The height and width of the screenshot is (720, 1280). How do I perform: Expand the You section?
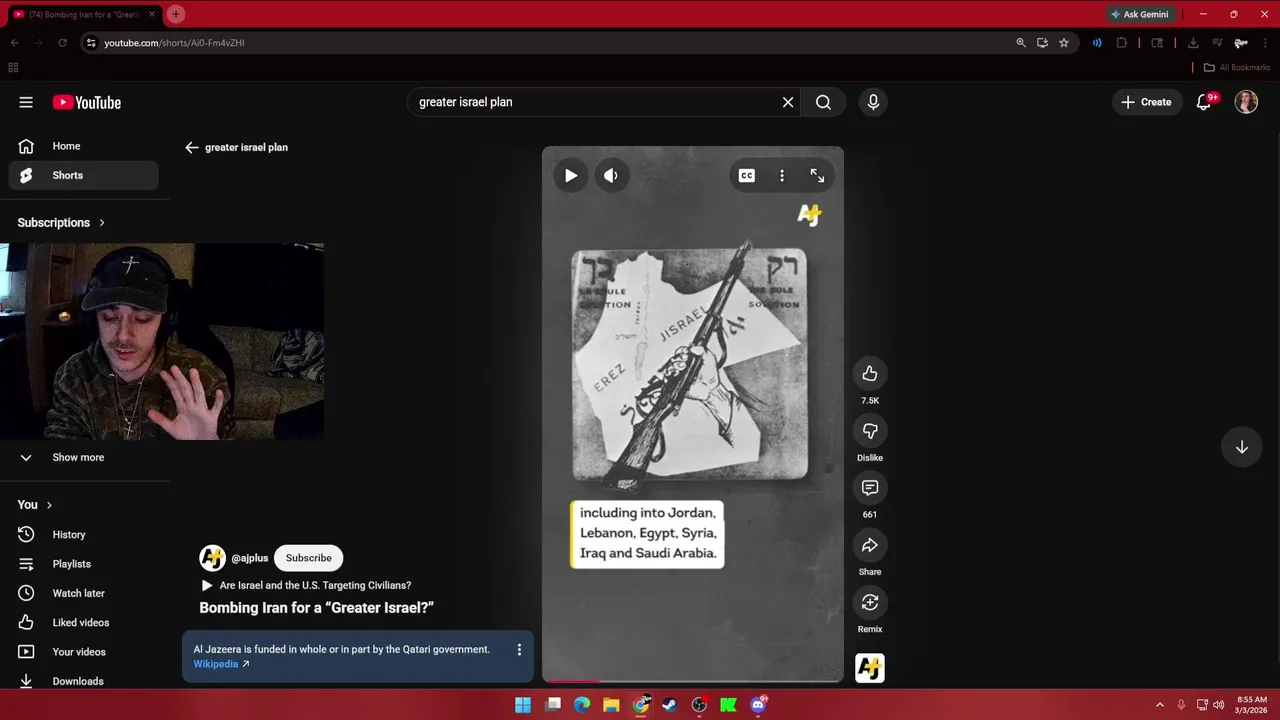coord(35,505)
